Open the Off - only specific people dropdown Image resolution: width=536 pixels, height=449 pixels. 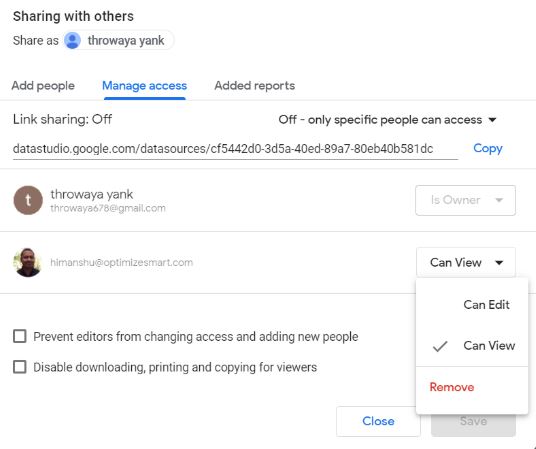pos(387,120)
